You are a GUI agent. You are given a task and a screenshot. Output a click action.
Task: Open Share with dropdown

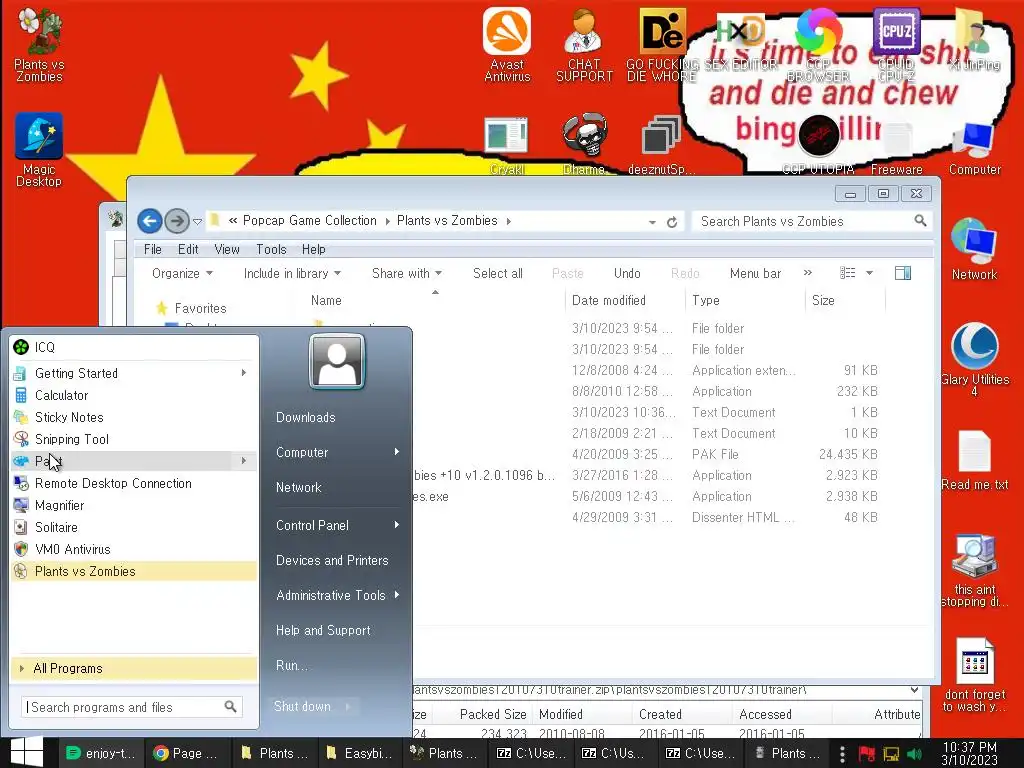[407, 274]
